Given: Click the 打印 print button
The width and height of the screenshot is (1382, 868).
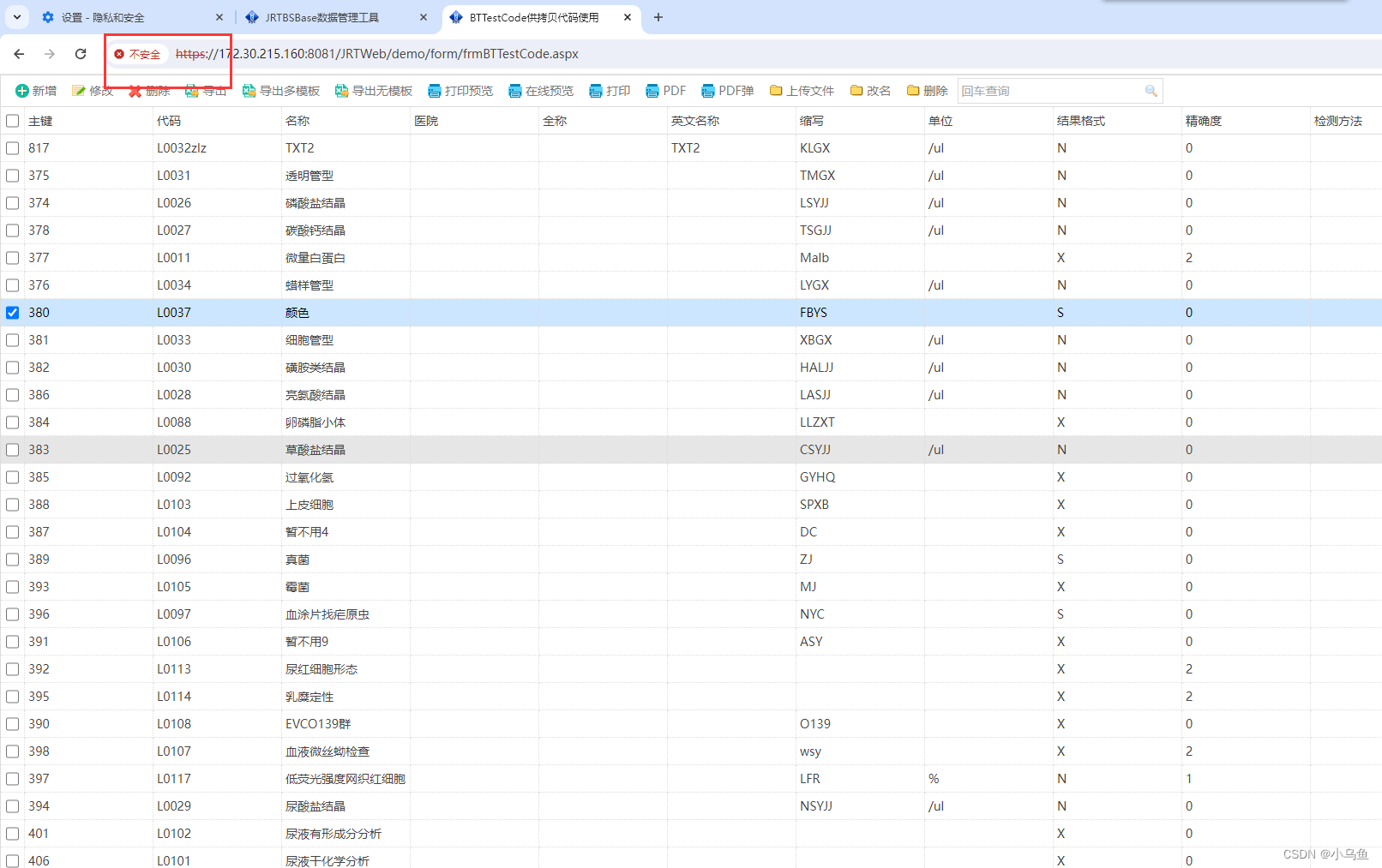Looking at the screenshot, I should [x=610, y=91].
